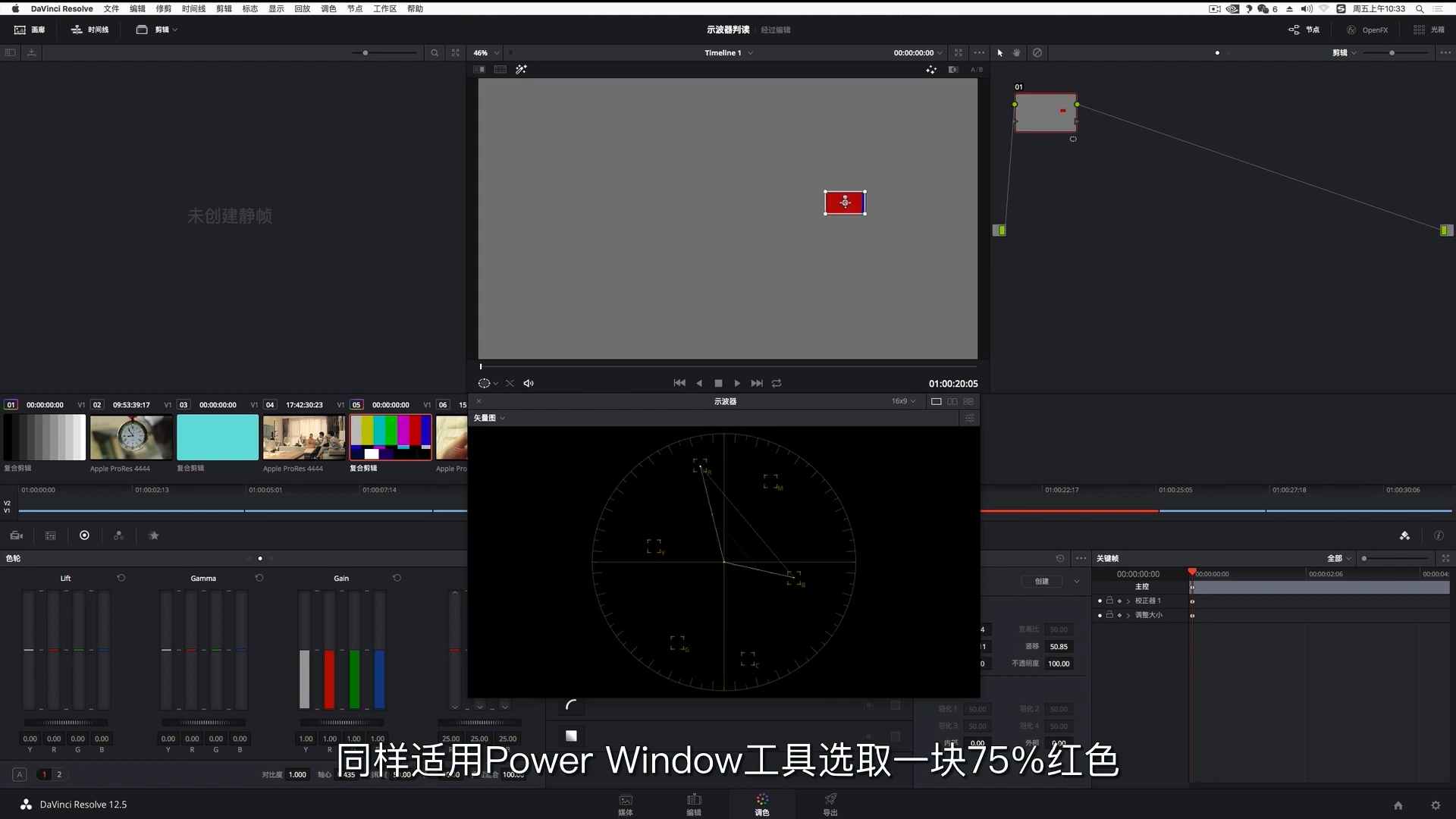
Task: Open the 16x9 aspect ratio dropdown on scope
Action: pyautogui.click(x=902, y=401)
